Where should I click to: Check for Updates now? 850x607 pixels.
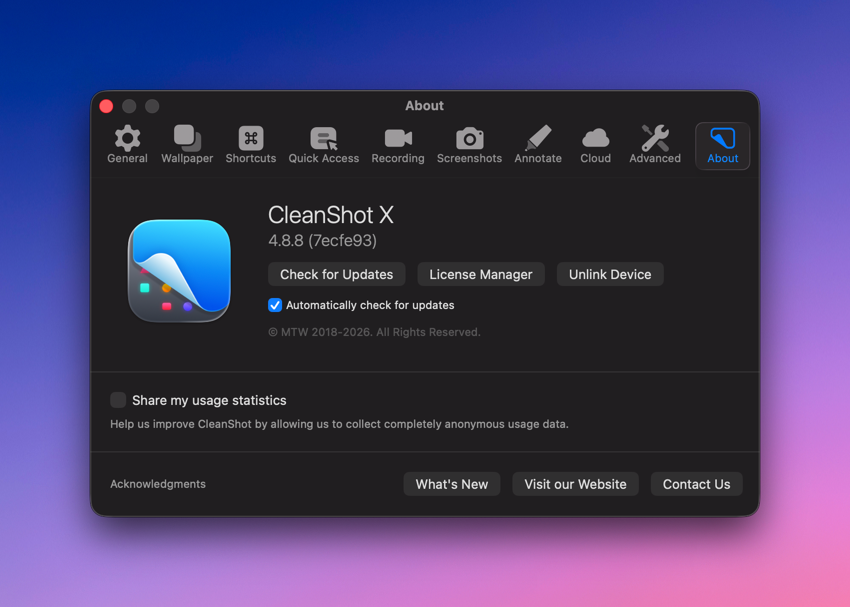[x=337, y=274]
